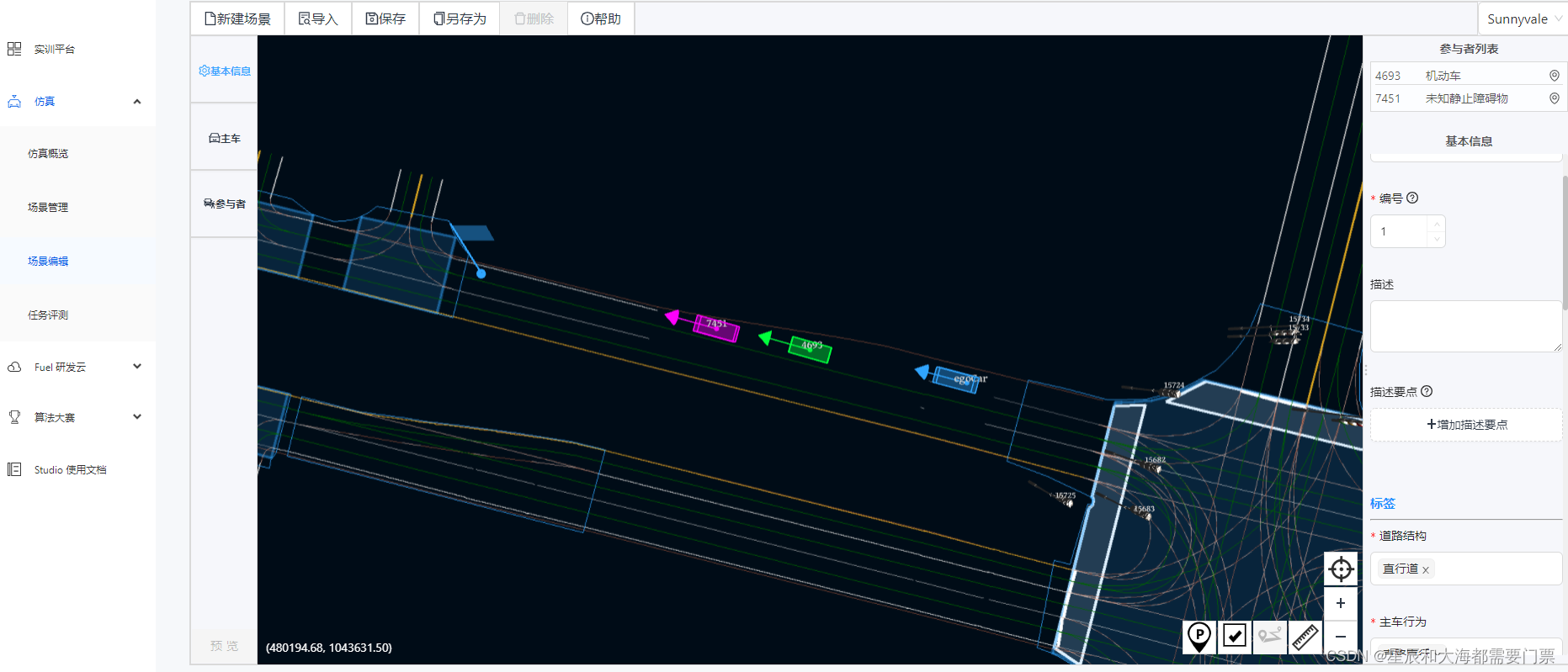Locate participant 7451 with its pin icon

coord(1555,98)
